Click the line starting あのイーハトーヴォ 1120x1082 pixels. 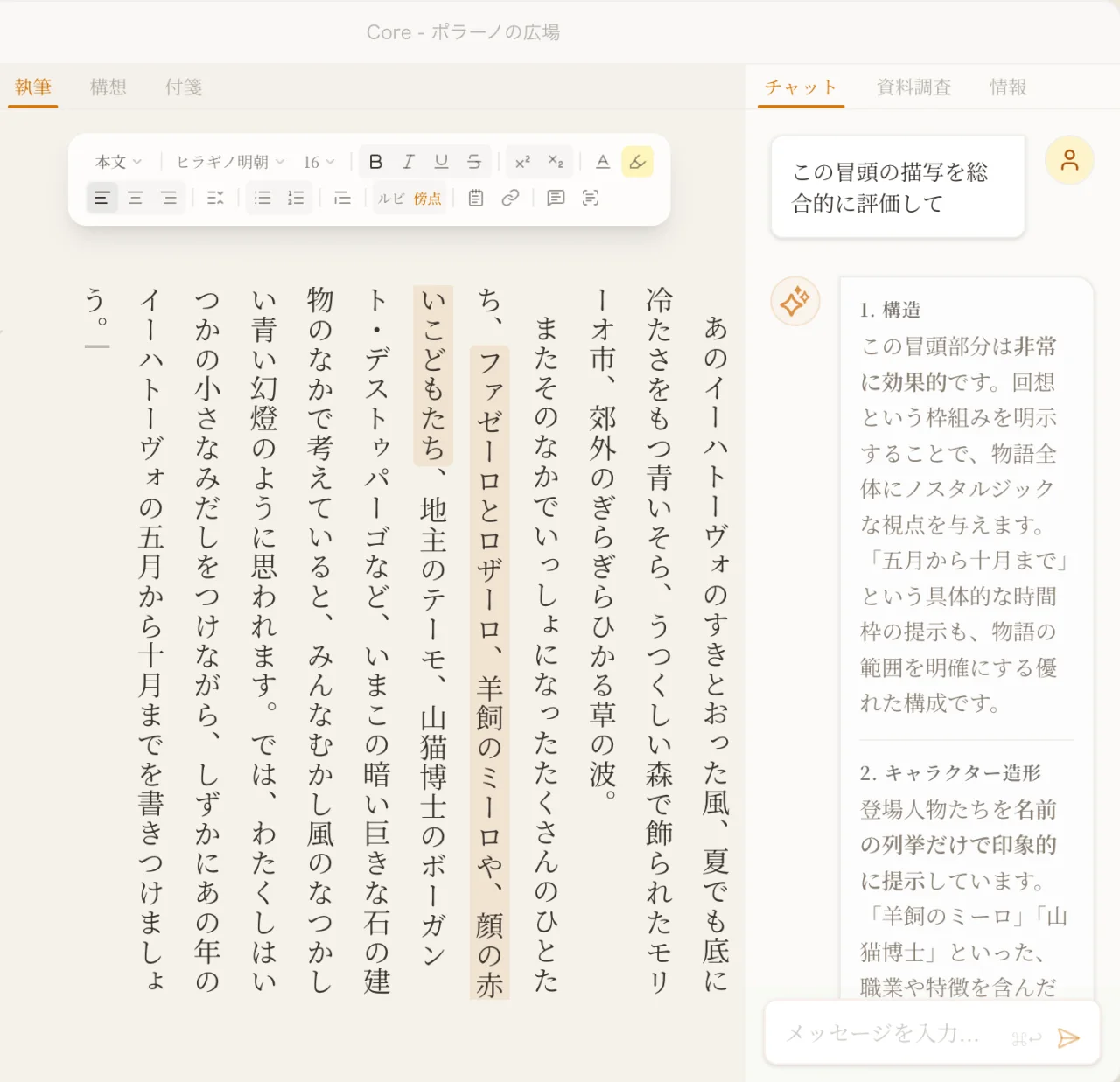pyautogui.click(x=716, y=653)
